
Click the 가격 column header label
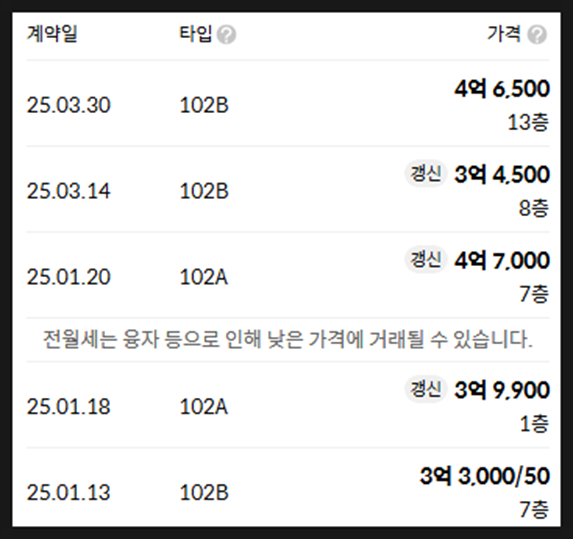pos(504,34)
